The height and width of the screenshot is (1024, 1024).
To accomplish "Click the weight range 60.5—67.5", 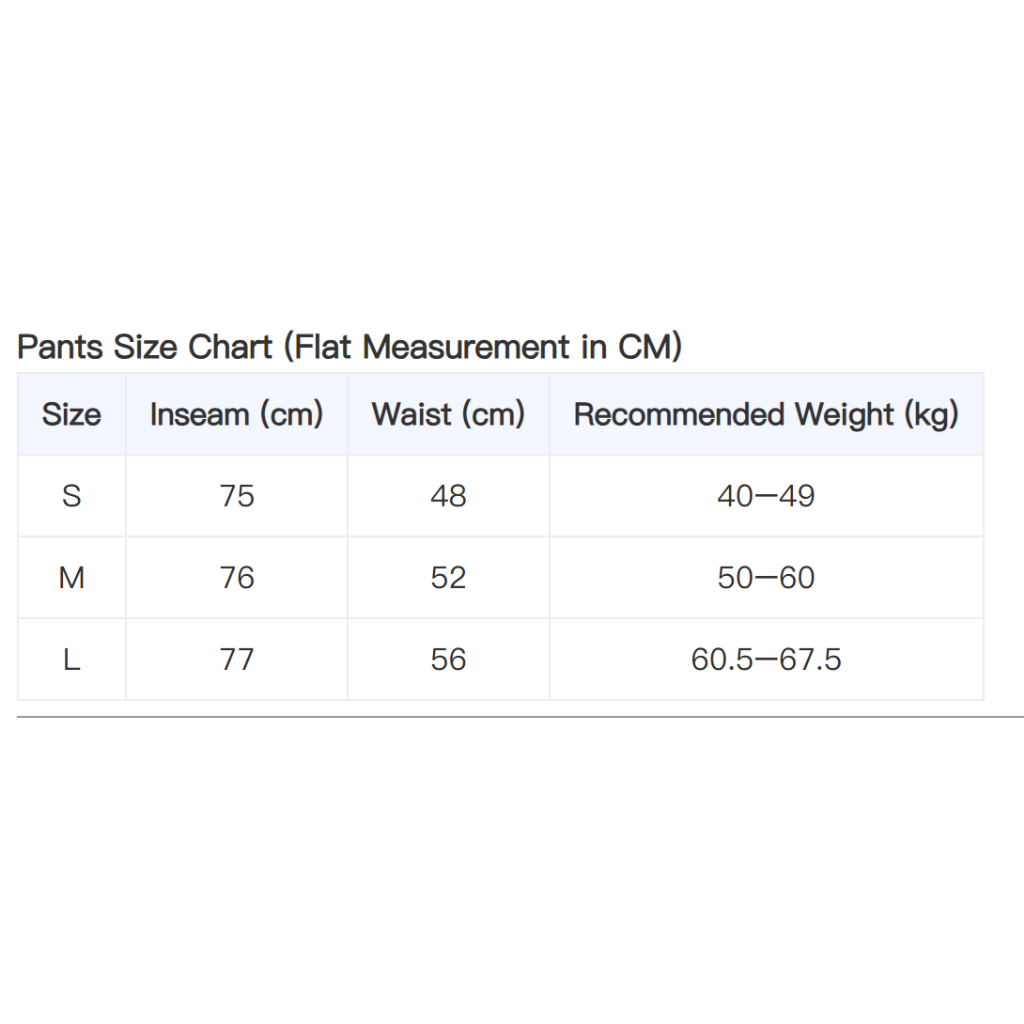I will point(766,659).
